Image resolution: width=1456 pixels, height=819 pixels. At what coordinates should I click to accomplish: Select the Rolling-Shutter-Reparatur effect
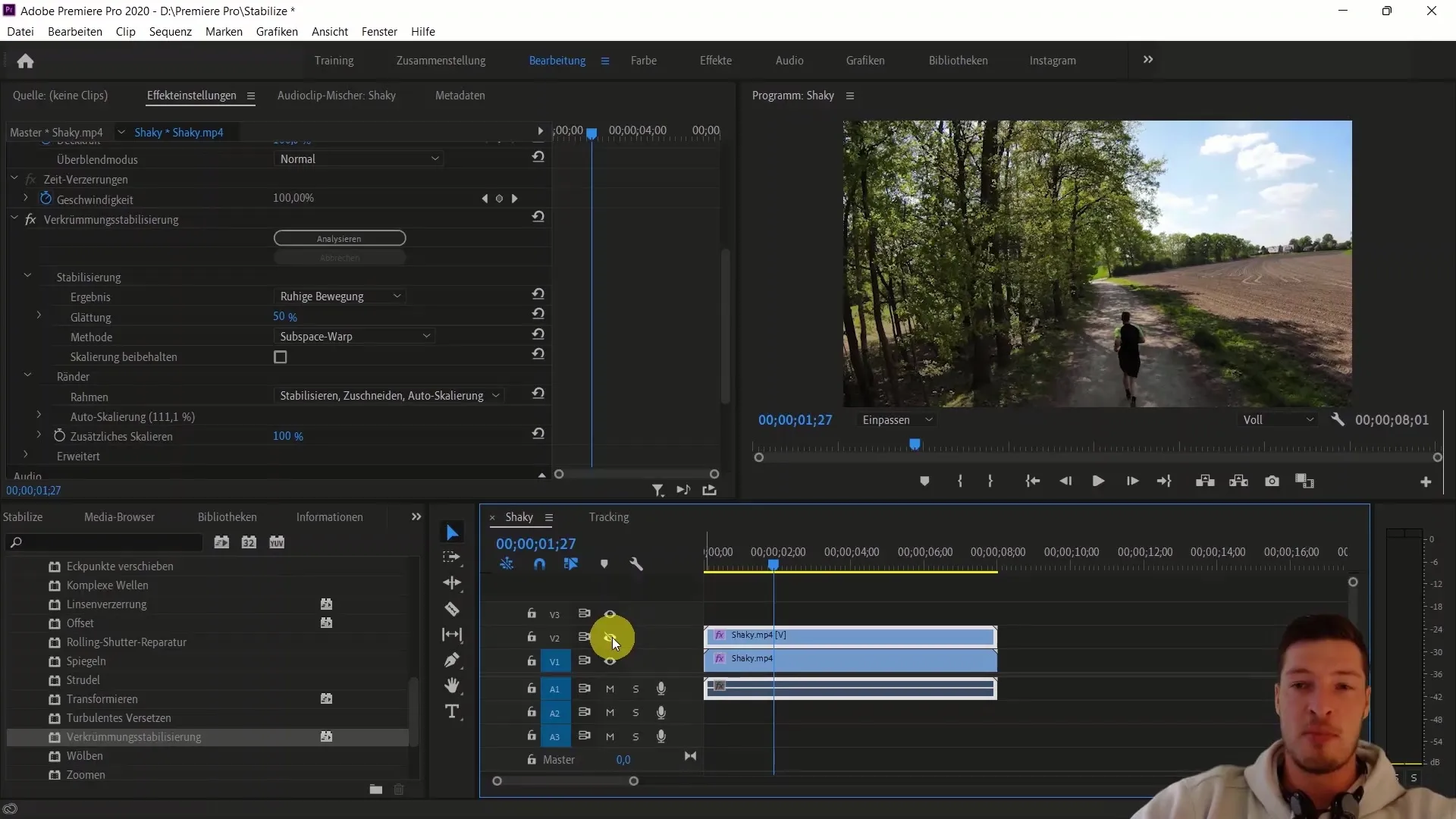click(127, 642)
